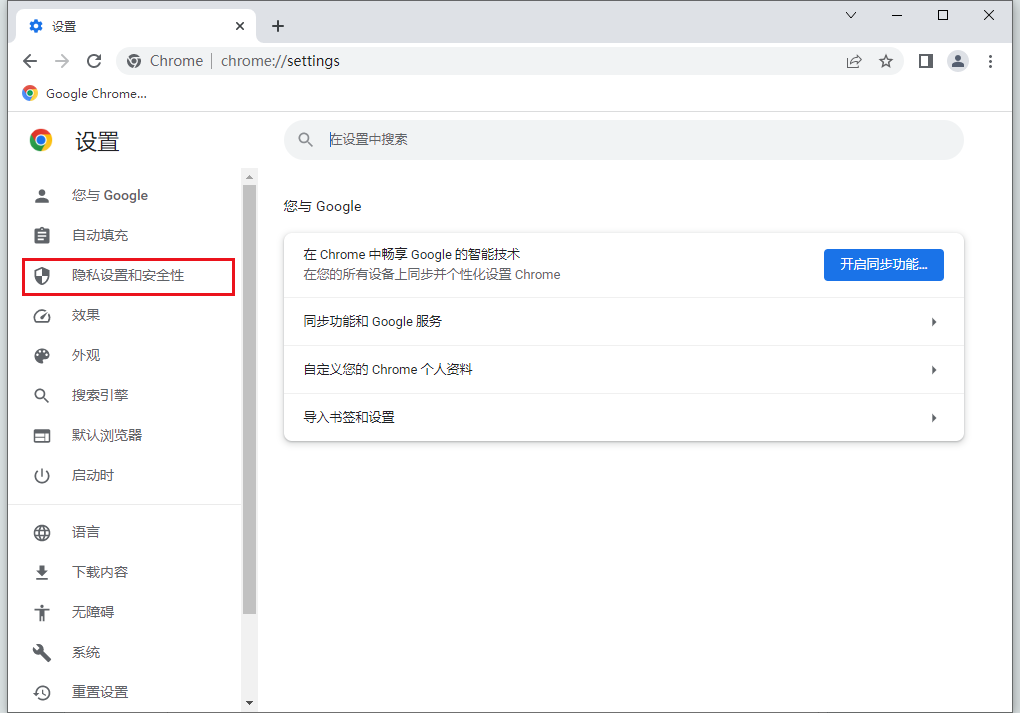Open 下载内容 settings section

[x=99, y=572]
